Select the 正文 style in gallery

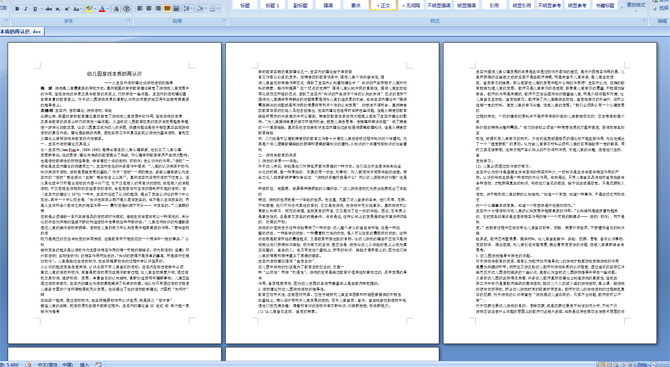tap(383, 5)
